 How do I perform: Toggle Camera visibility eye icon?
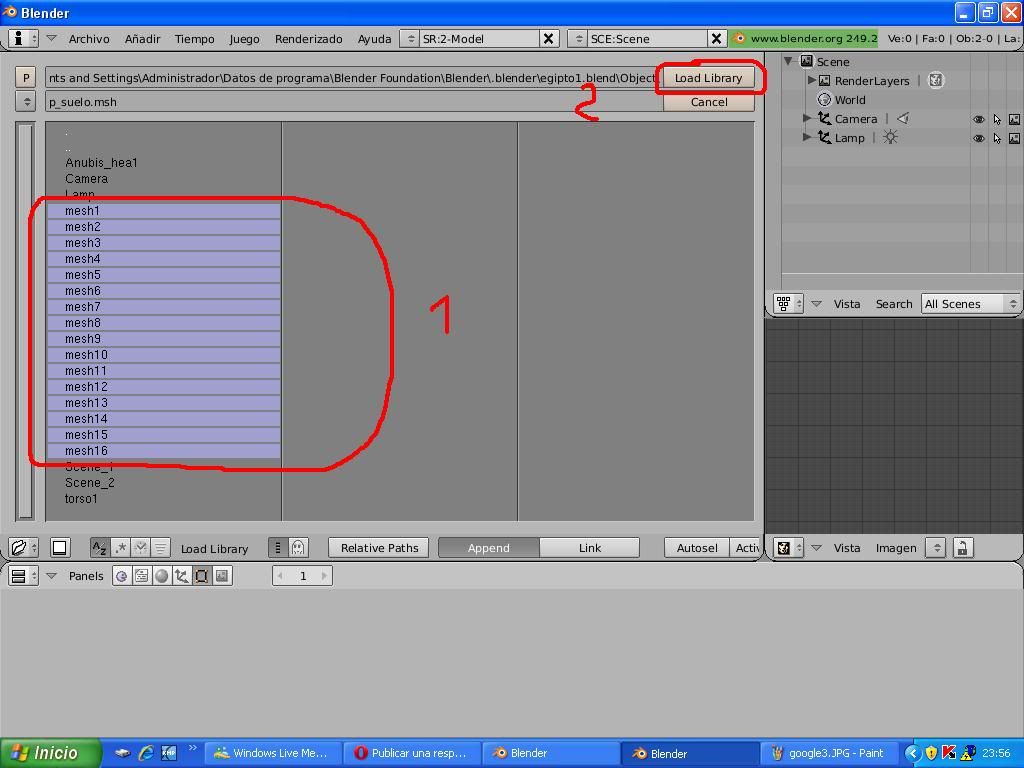[978, 119]
